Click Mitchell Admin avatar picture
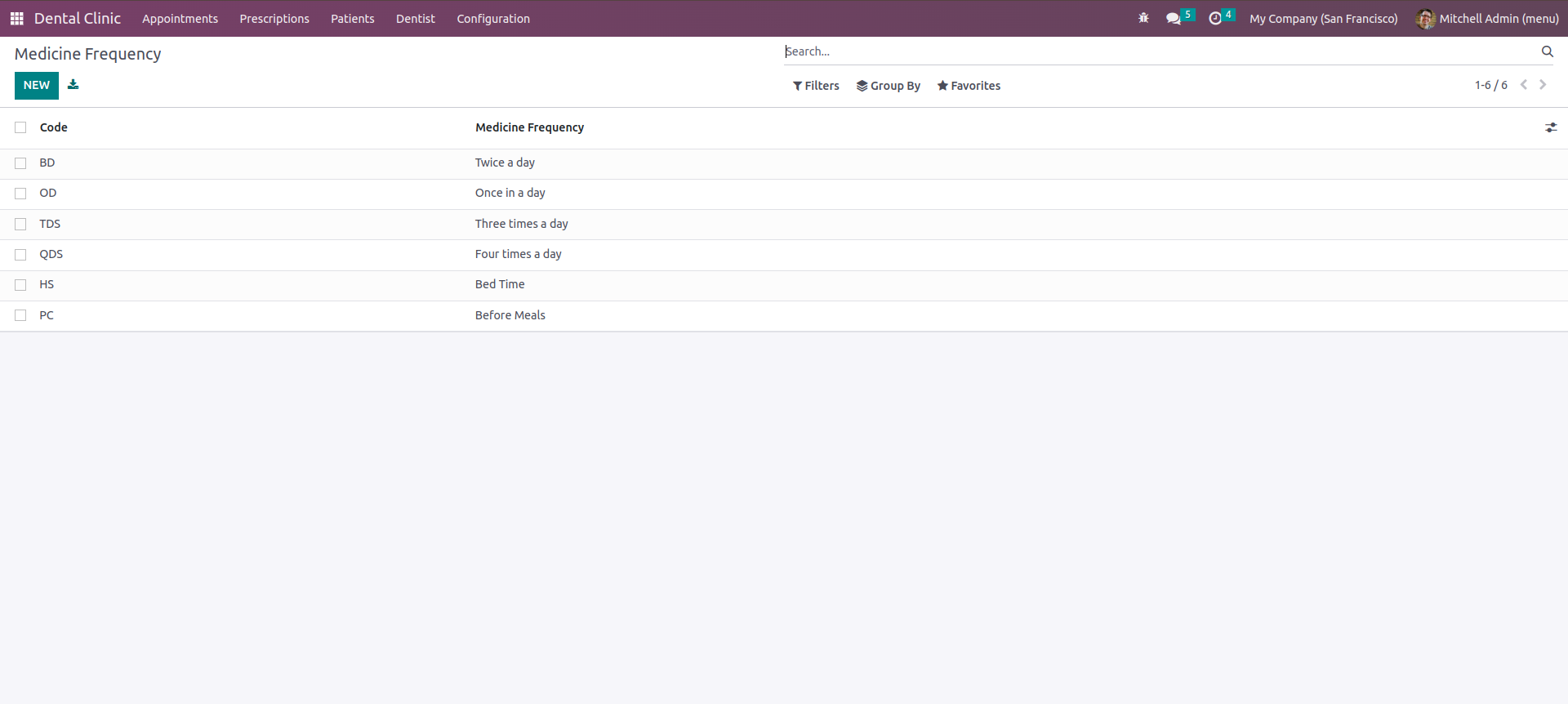 click(1426, 19)
